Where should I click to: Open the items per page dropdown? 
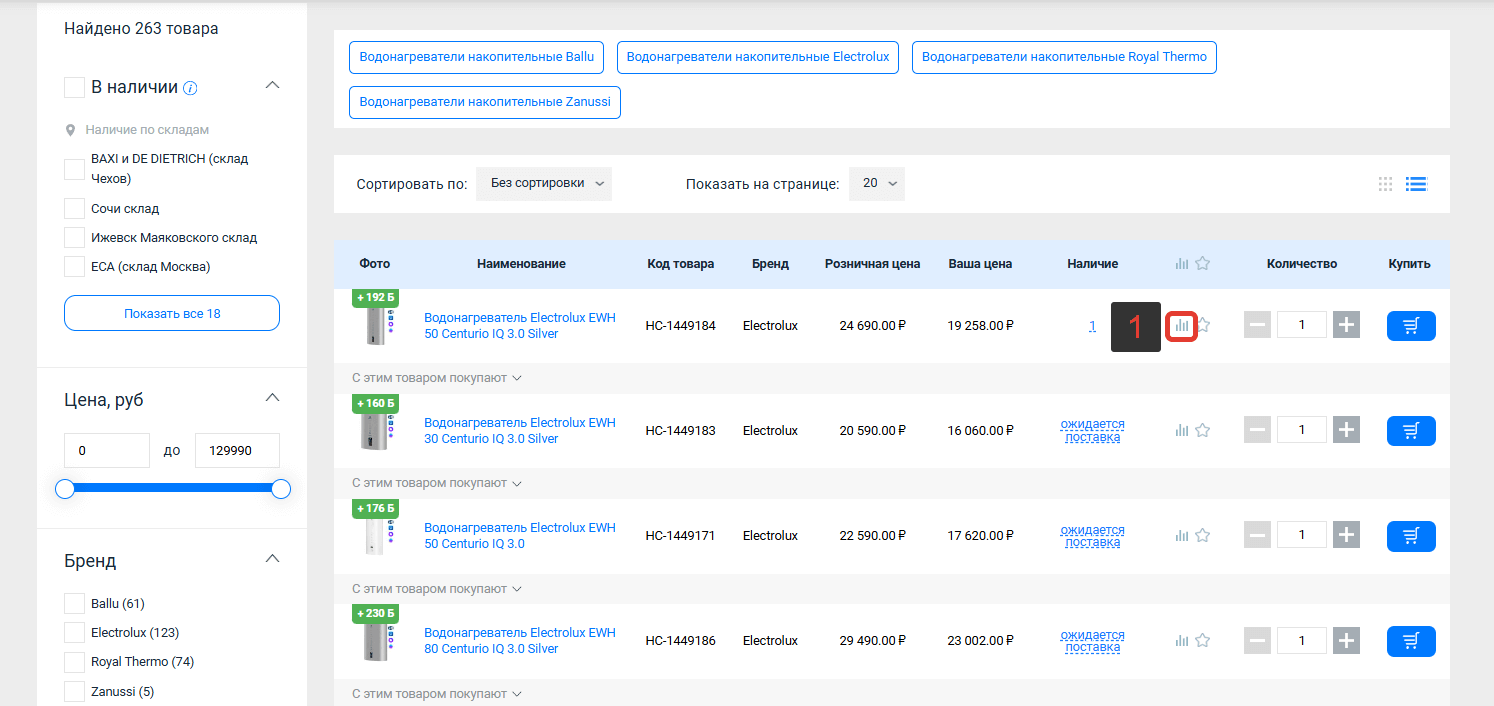tap(876, 184)
